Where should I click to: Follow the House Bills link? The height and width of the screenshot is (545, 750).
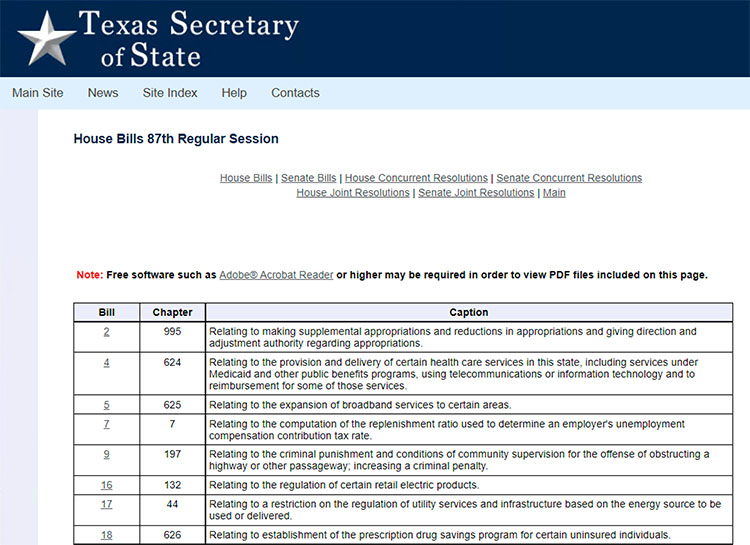[x=246, y=178]
